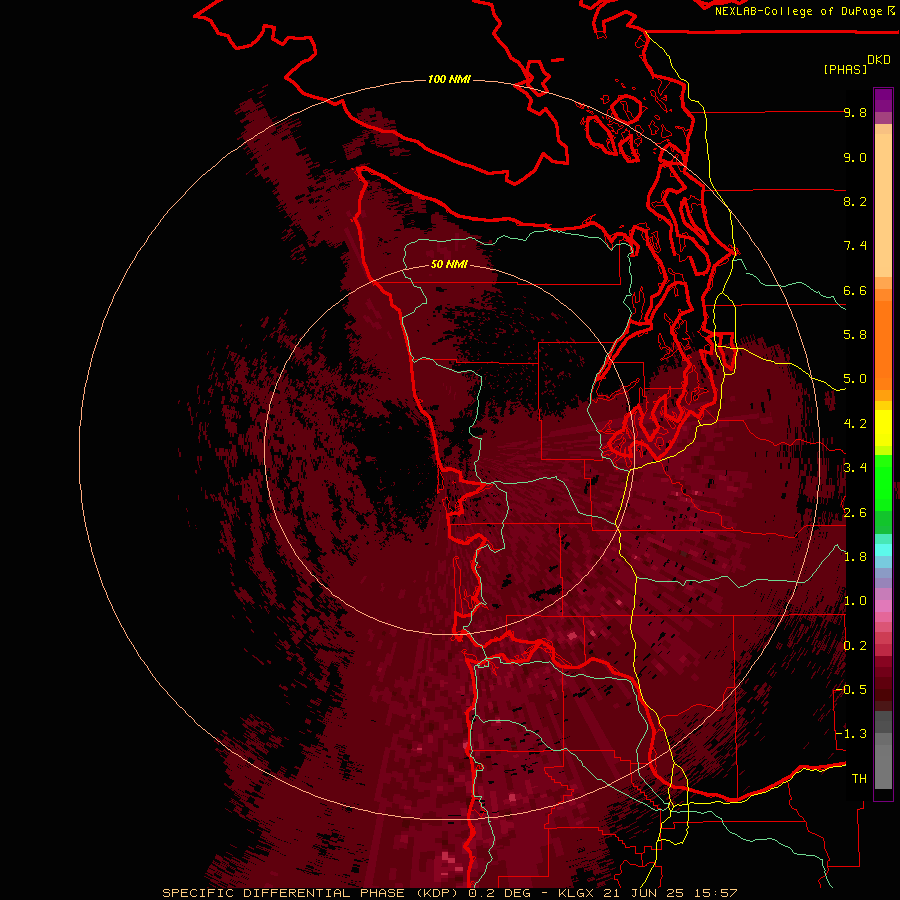Click the 50 NMI range ring label
This screenshot has width=900, height=900.
[x=449, y=264]
